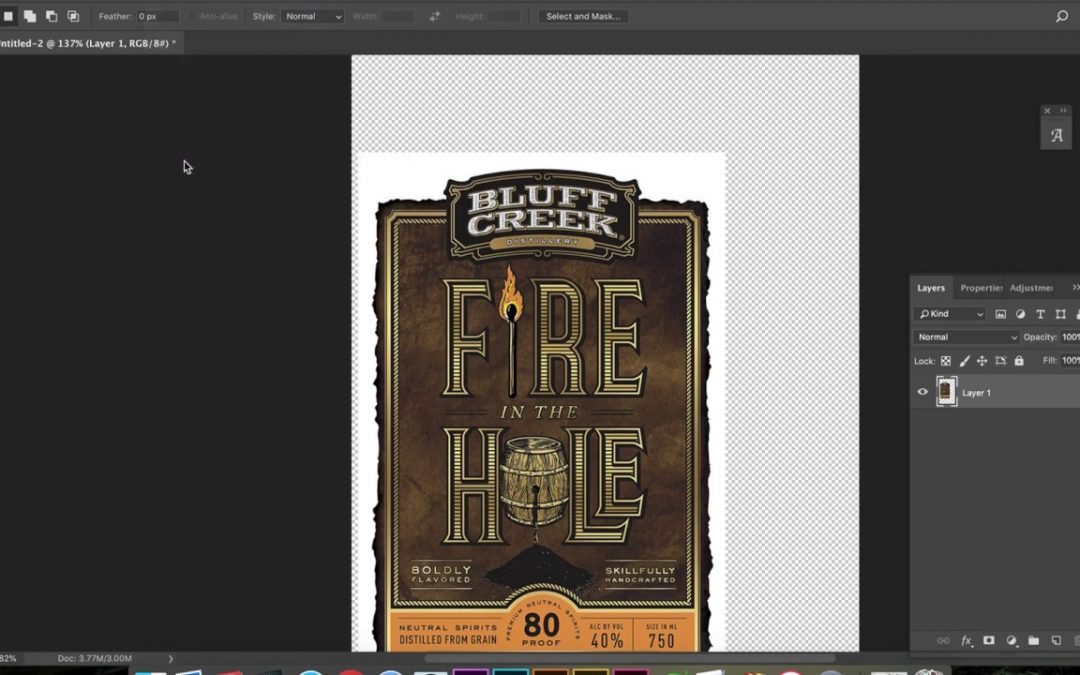Click the Layer 1 thumbnail

tap(946, 392)
